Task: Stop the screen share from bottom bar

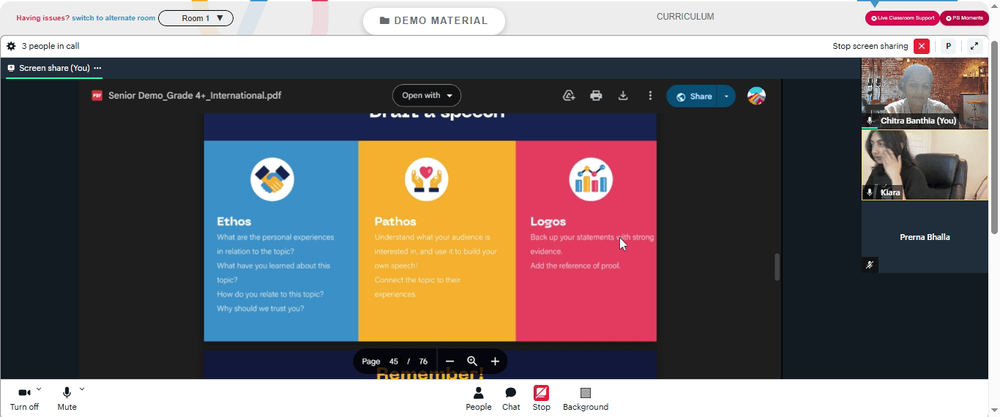Action: pyautogui.click(x=541, y=399)
